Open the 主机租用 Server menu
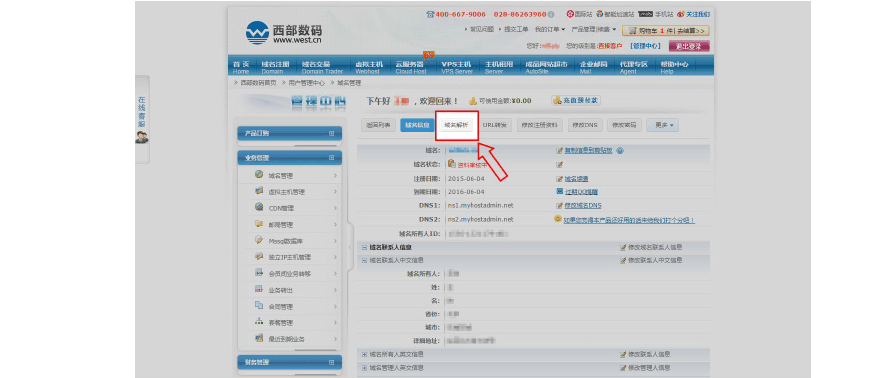The height and width of the screenshot is (378, 893). pos(499,67)
